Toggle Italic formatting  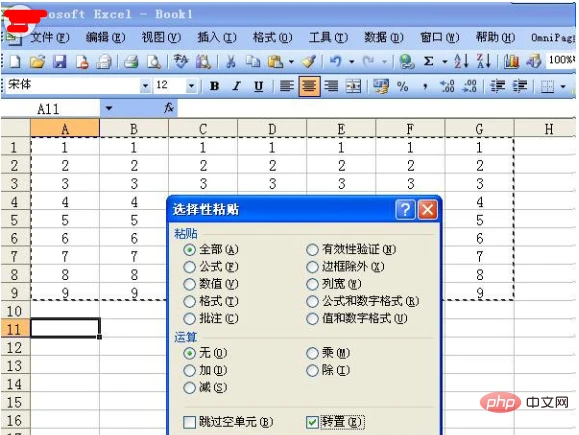tap(236, 86)
